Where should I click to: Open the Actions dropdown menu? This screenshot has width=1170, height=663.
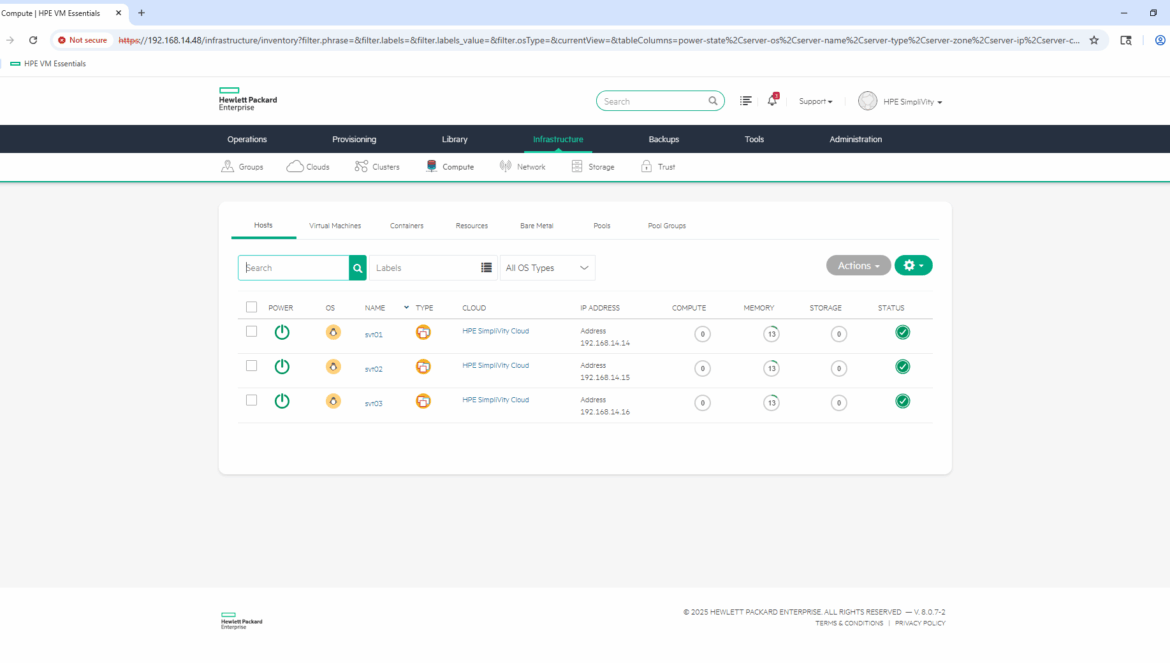pyautogui.click(x=858, y=265)
